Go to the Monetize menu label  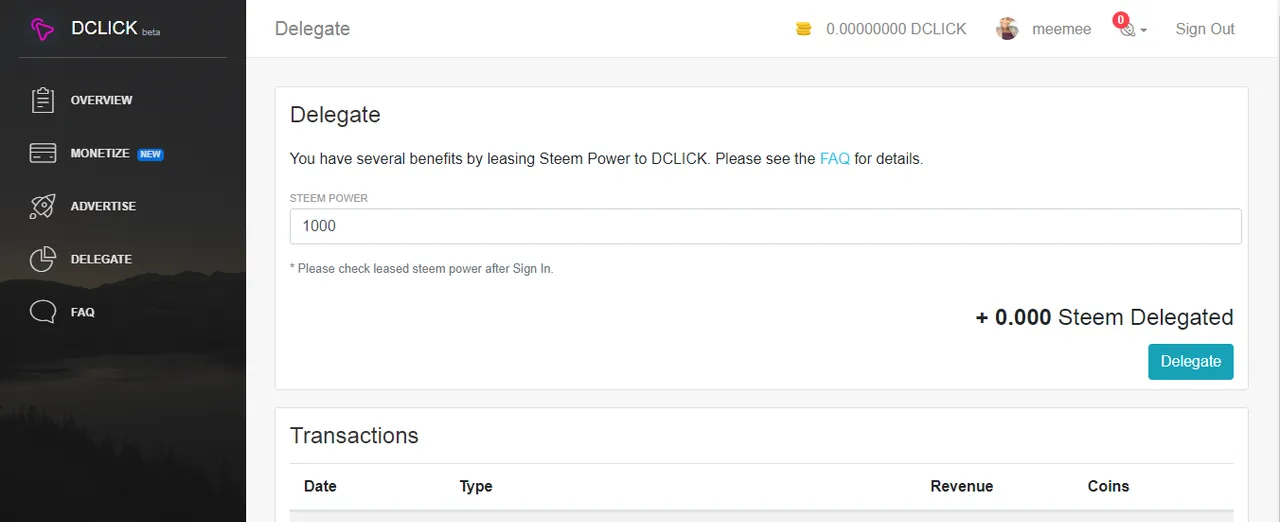coord(100,153)
